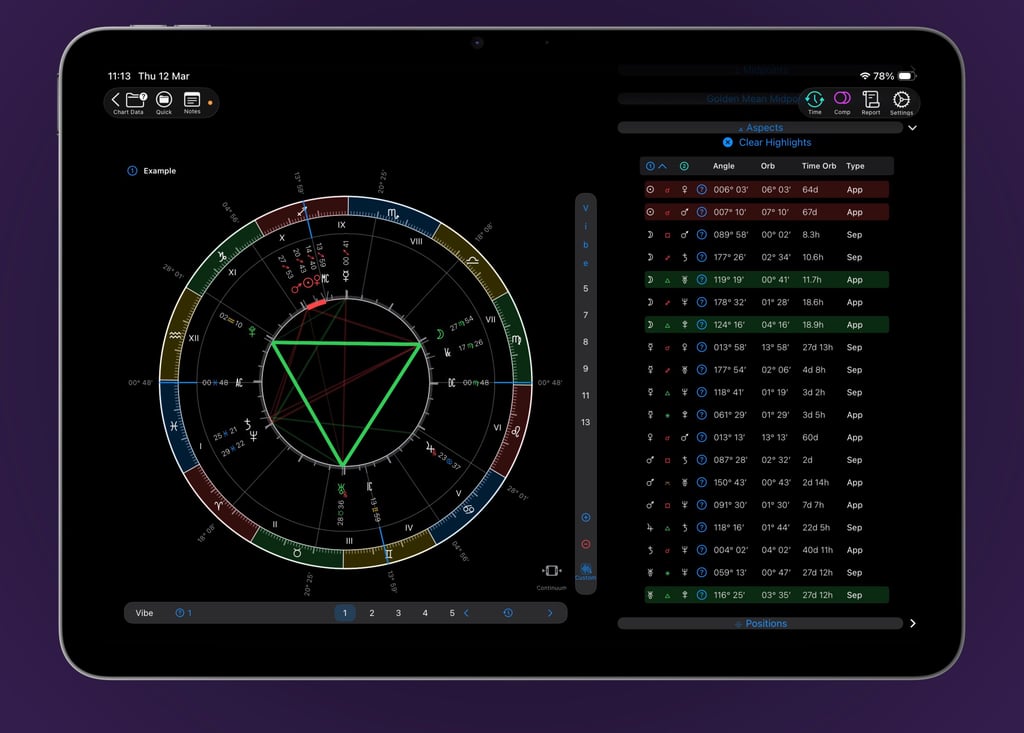Click the Aspects section header bar

(760, 127)
